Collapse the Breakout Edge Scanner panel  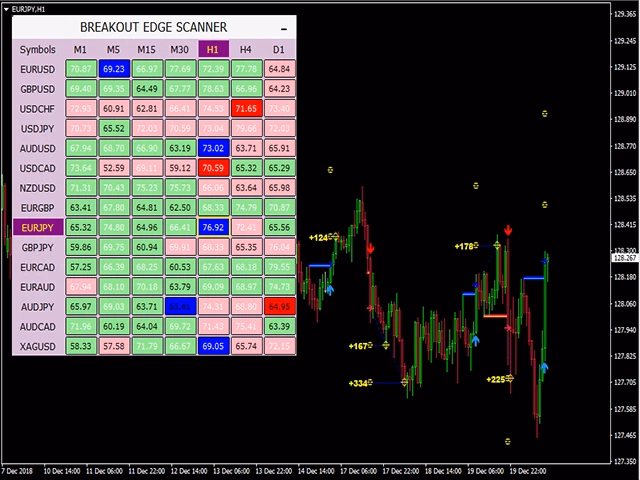(285, 27)
